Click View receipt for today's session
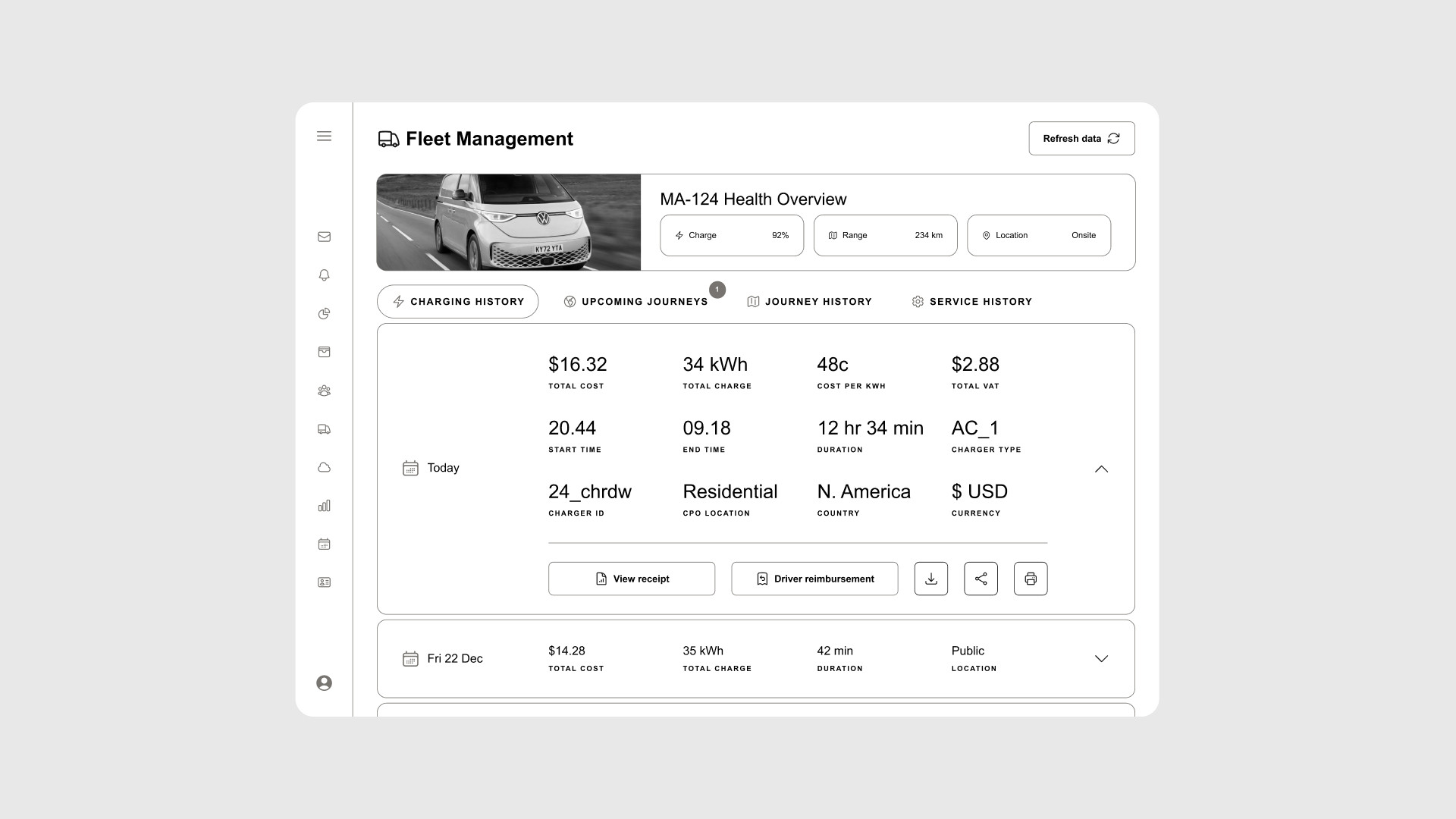 point(632,579)
